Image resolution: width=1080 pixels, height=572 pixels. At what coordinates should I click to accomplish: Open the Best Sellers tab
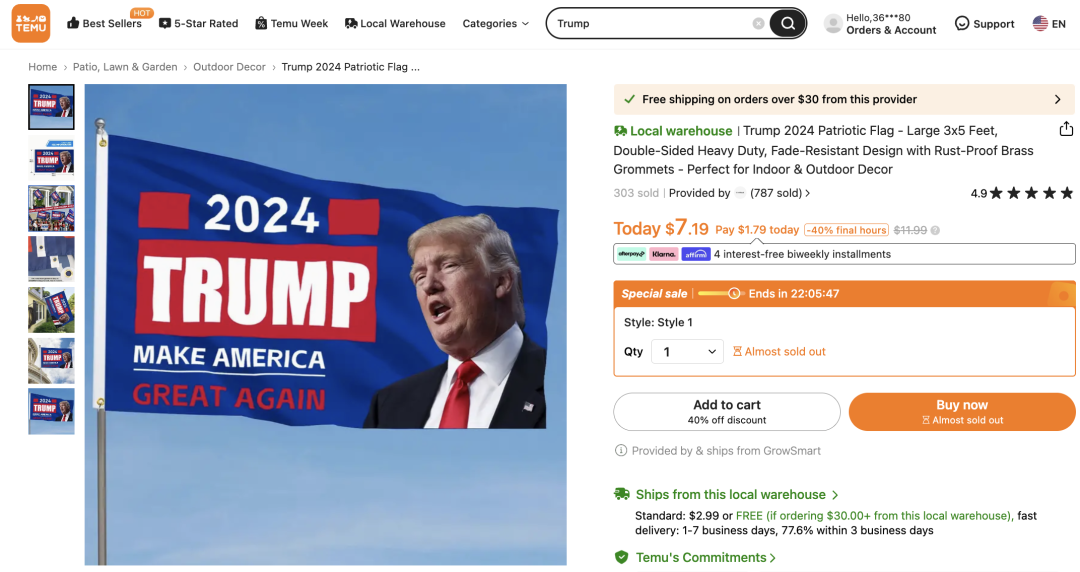click(104, 23)
